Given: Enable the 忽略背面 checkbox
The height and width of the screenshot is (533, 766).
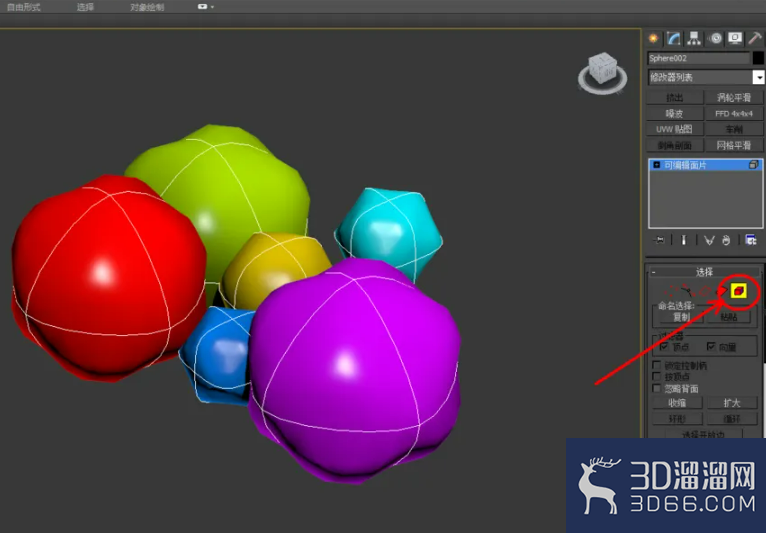Looking at the screenshot, I should (x=657, y=388).
